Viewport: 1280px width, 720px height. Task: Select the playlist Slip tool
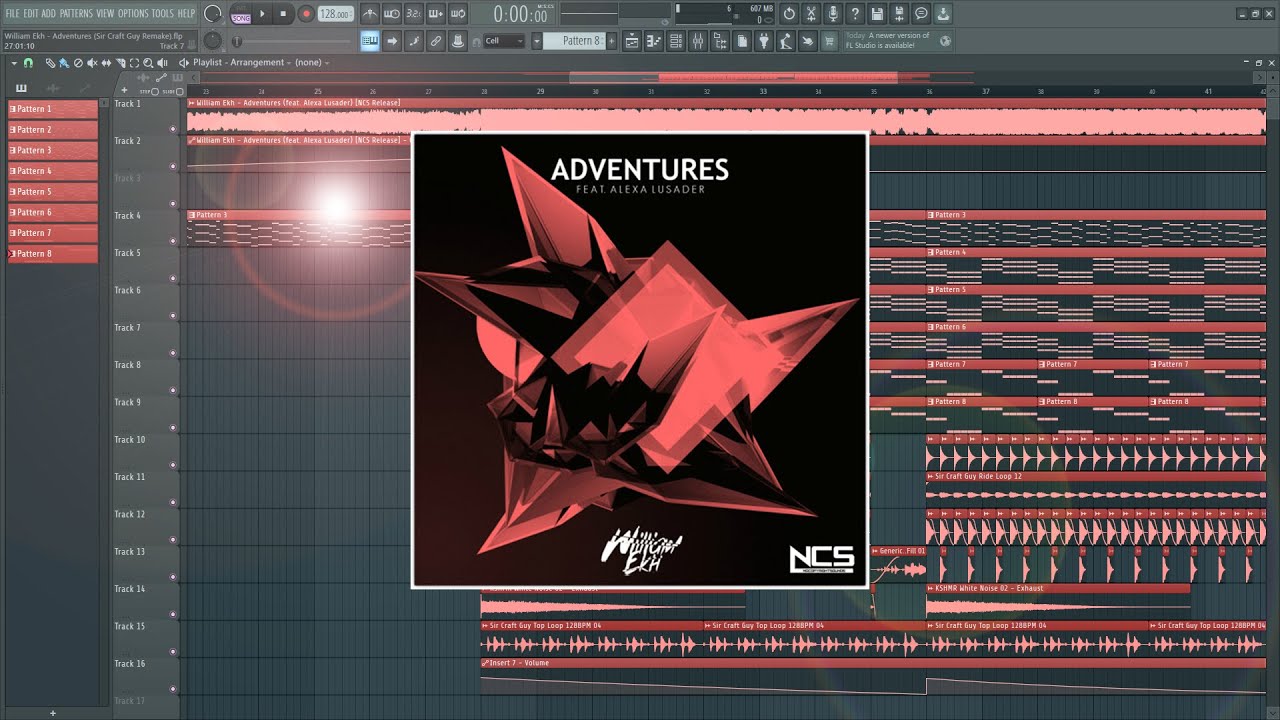[106, 62]
